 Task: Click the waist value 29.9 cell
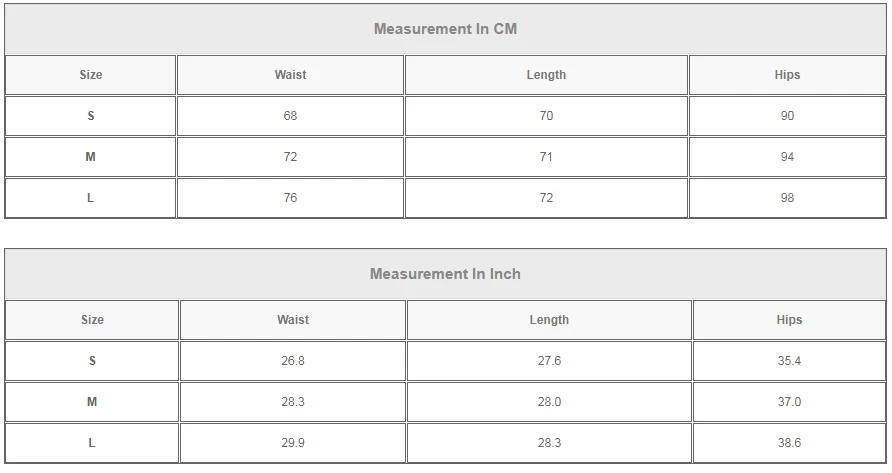(293, 443)
